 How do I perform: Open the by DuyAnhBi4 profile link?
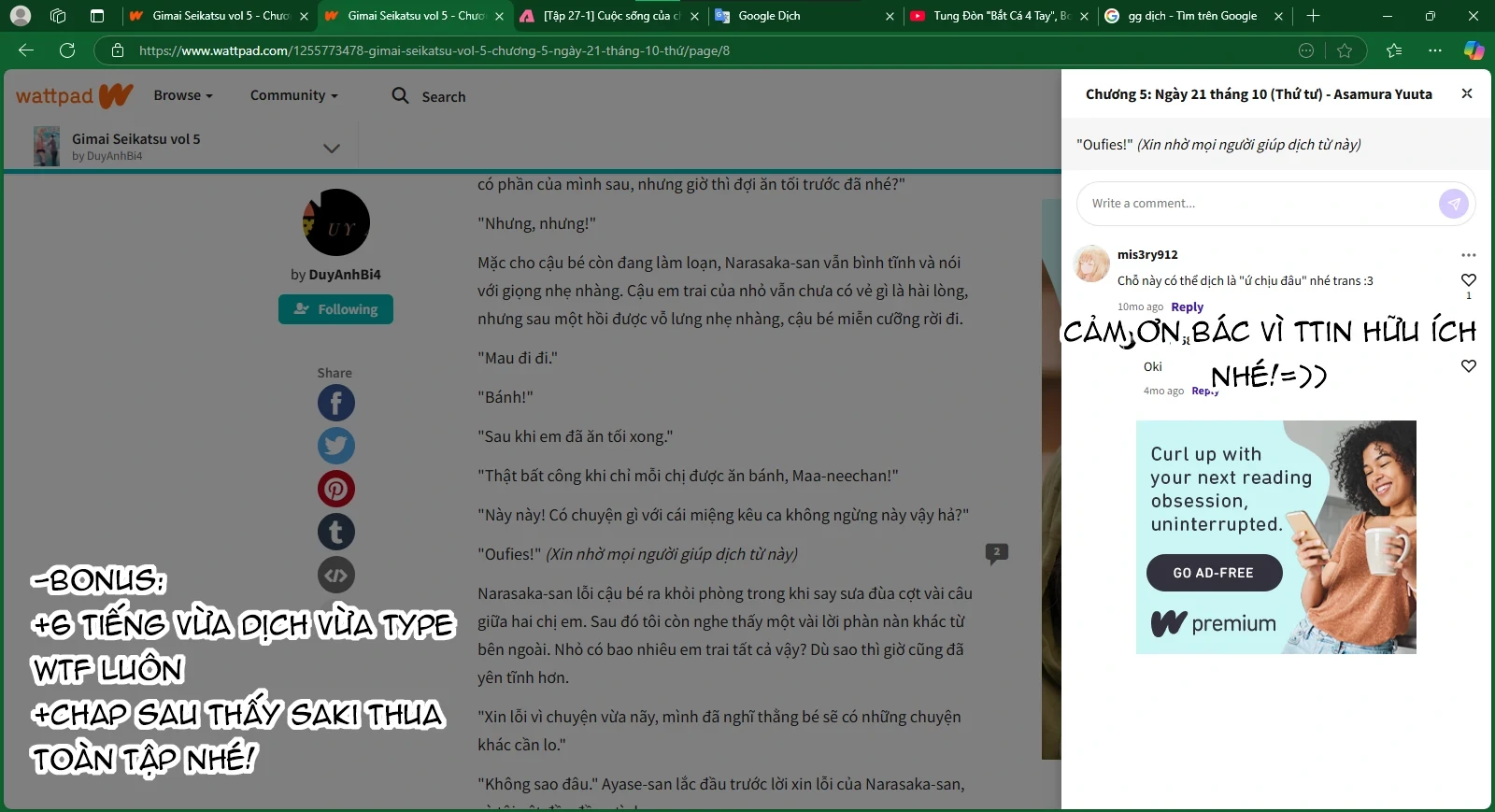click(335, 275)
